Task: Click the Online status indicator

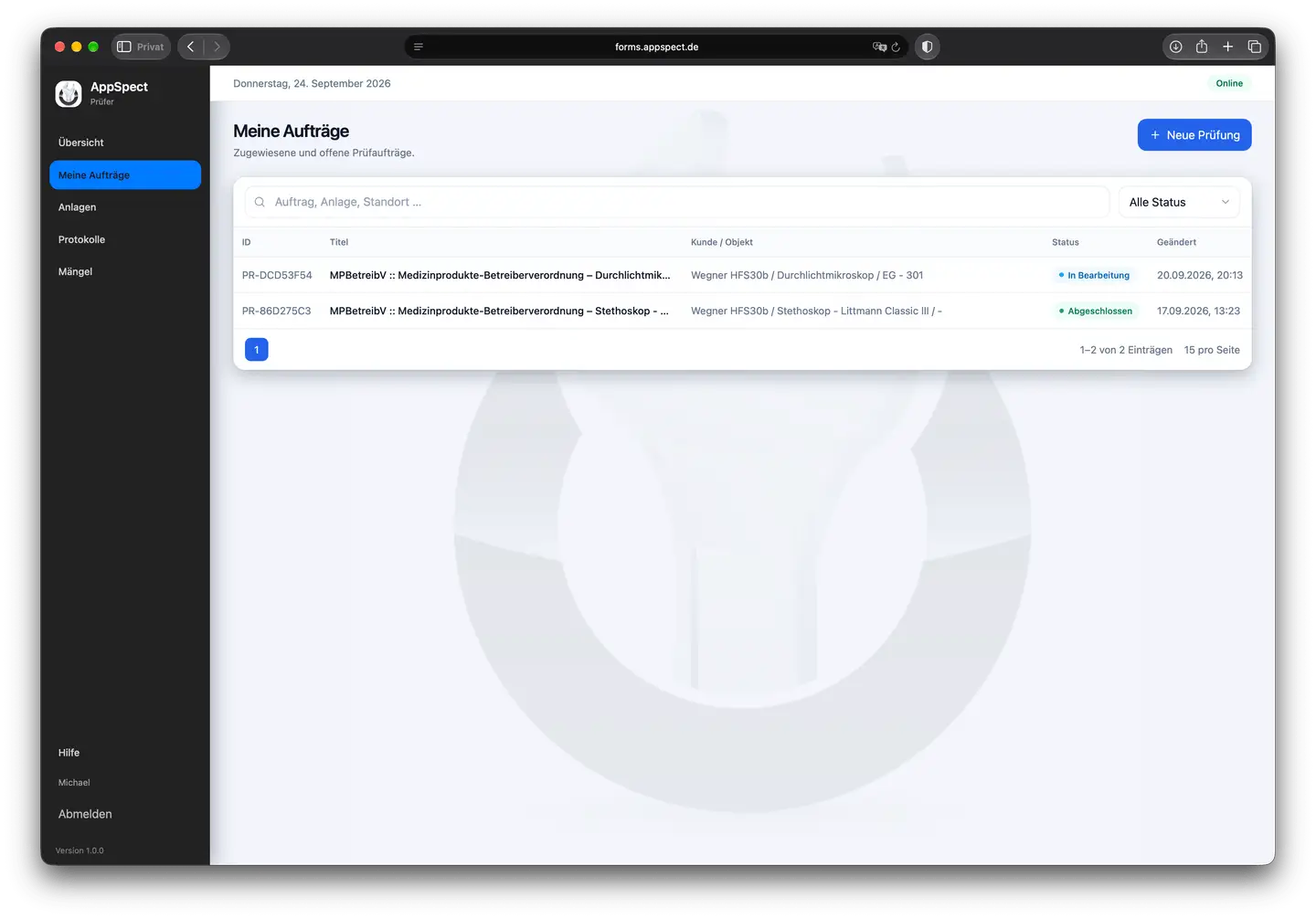Action: (x=1229, y=83)
